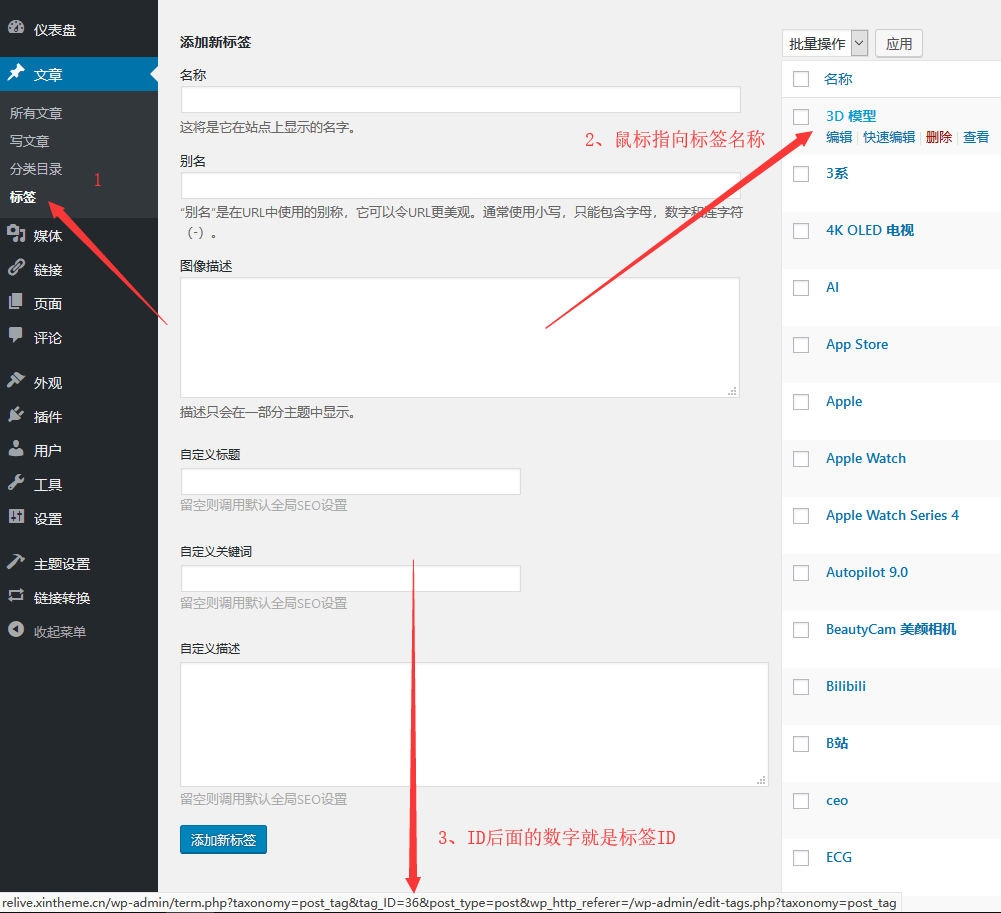Click the 应用 apply button
The image size is (1001, 913).
click(899, 44)
